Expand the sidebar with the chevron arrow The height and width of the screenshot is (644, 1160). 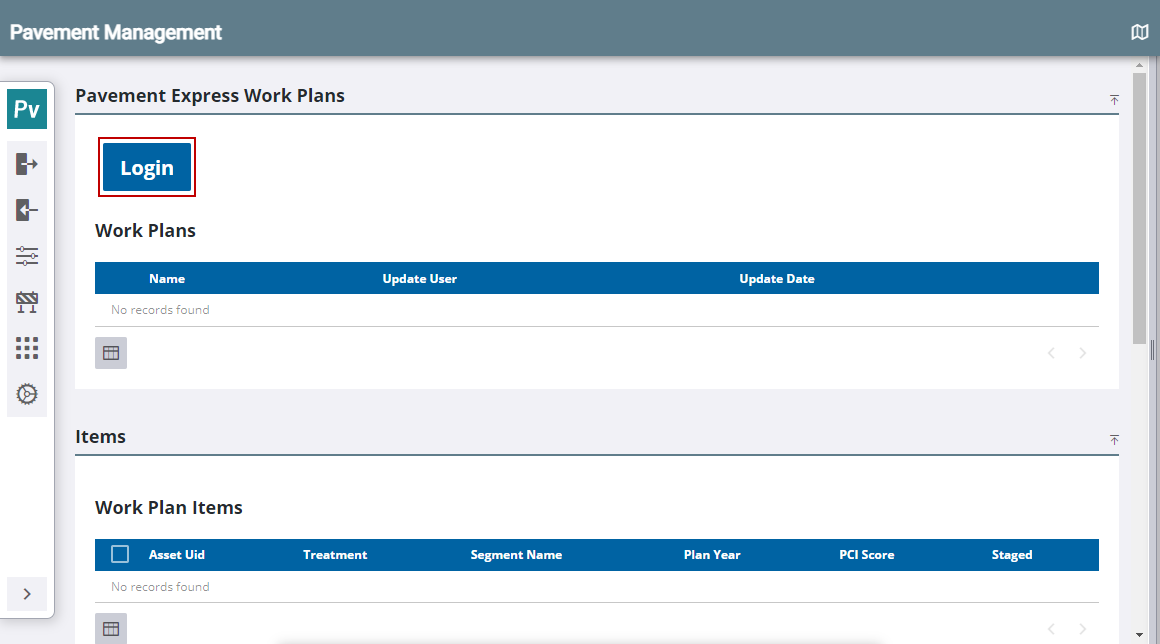(x=27, y=594)
